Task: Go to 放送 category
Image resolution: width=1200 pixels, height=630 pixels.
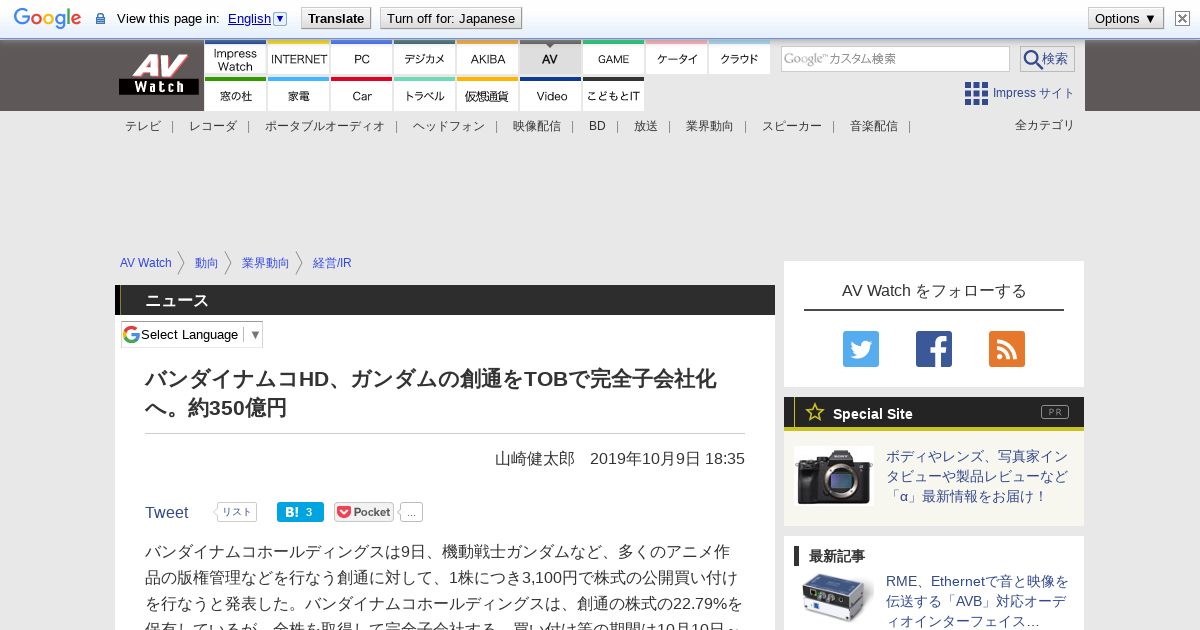Action: click(x=646, y=126)
